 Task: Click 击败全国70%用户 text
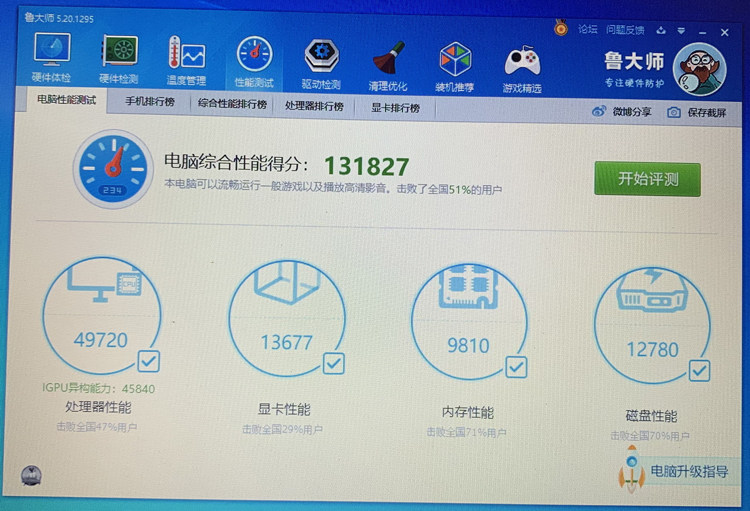pos(650,436)
